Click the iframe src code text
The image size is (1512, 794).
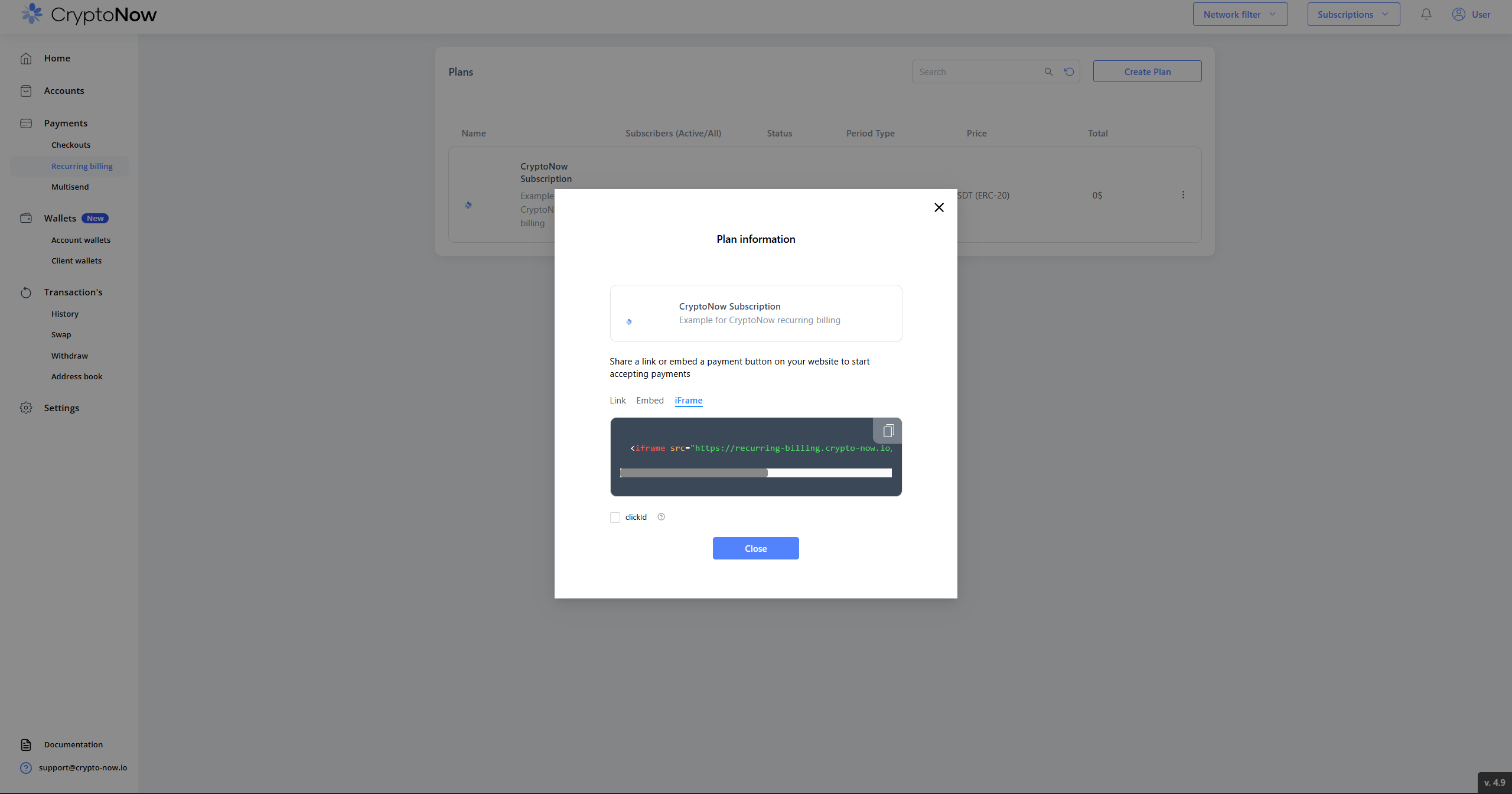click(761, 448)
